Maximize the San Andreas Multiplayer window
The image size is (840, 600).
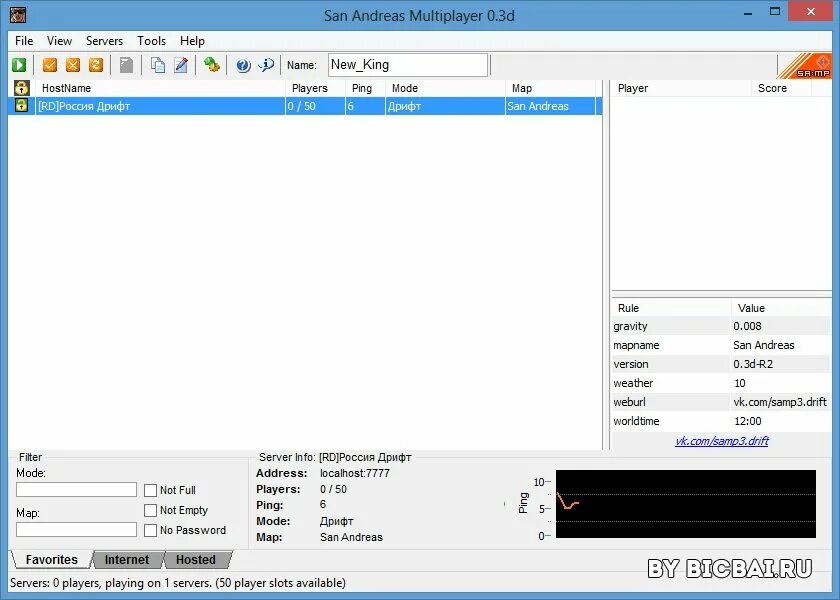click(x=775, y=12)
